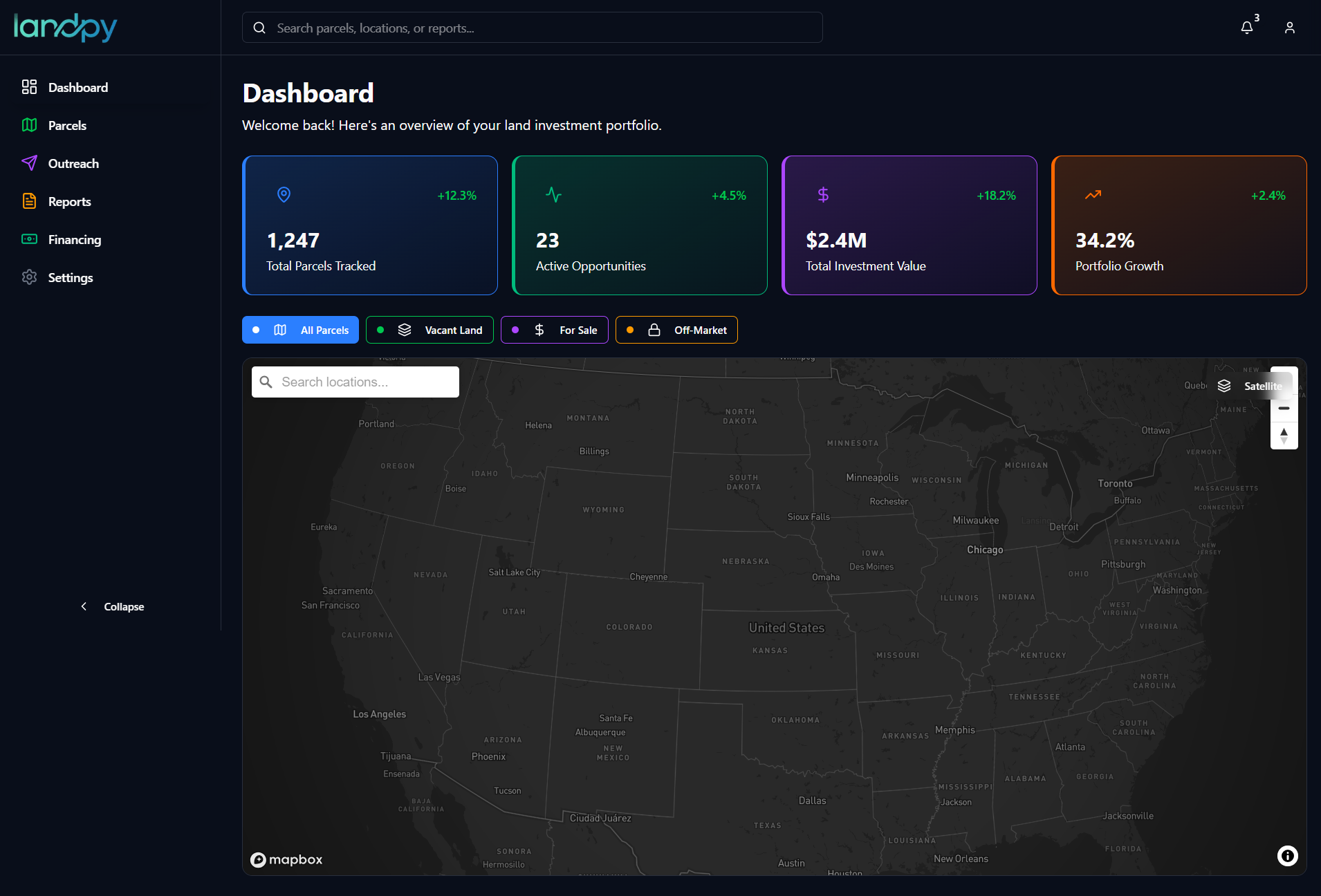Select the Parcels icon in the sidebar
The image size is (1321, 896).
[30, 125]
